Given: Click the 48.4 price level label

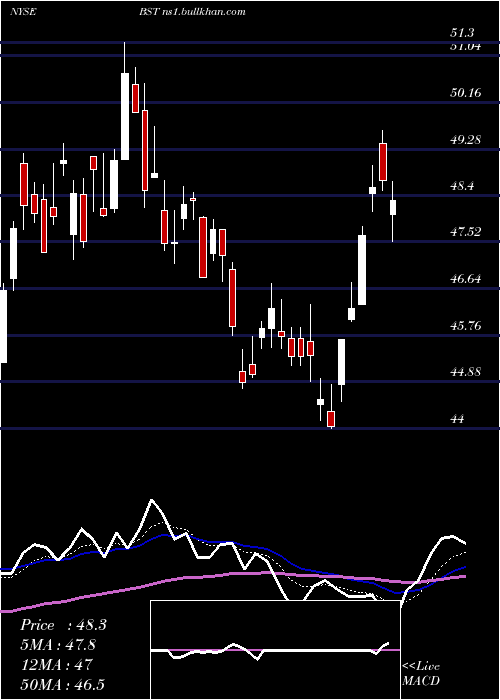Looking at the screenshot, I should coord(462,186).
